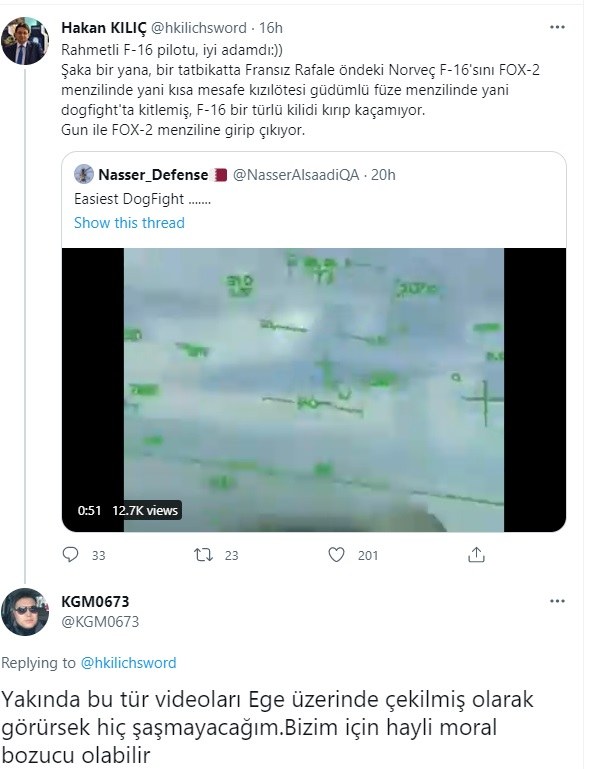Click the Show this thread link
Viewport: 605px width, 769px height.
tap(129, 222)
